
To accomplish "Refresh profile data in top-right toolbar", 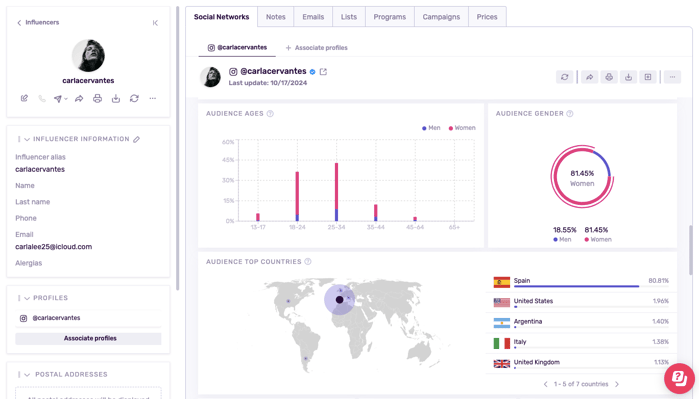I will pyautogui.click(x=565, y=77).
